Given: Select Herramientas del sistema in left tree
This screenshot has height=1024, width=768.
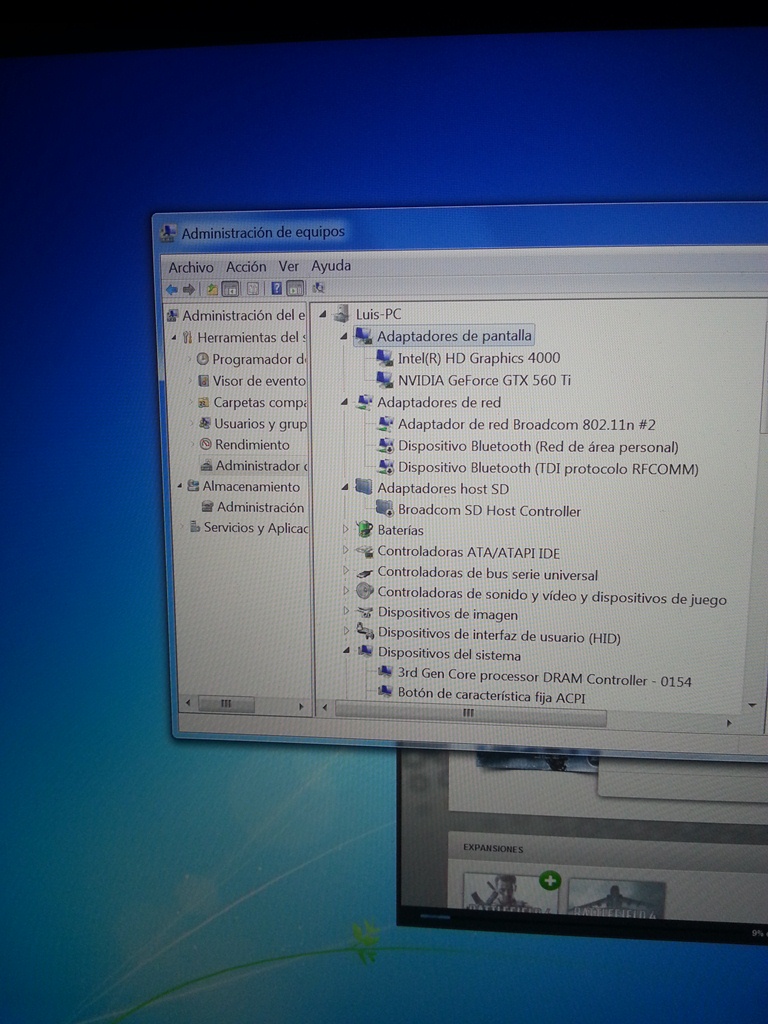Looking at the screenshot, I should point(251,337).
